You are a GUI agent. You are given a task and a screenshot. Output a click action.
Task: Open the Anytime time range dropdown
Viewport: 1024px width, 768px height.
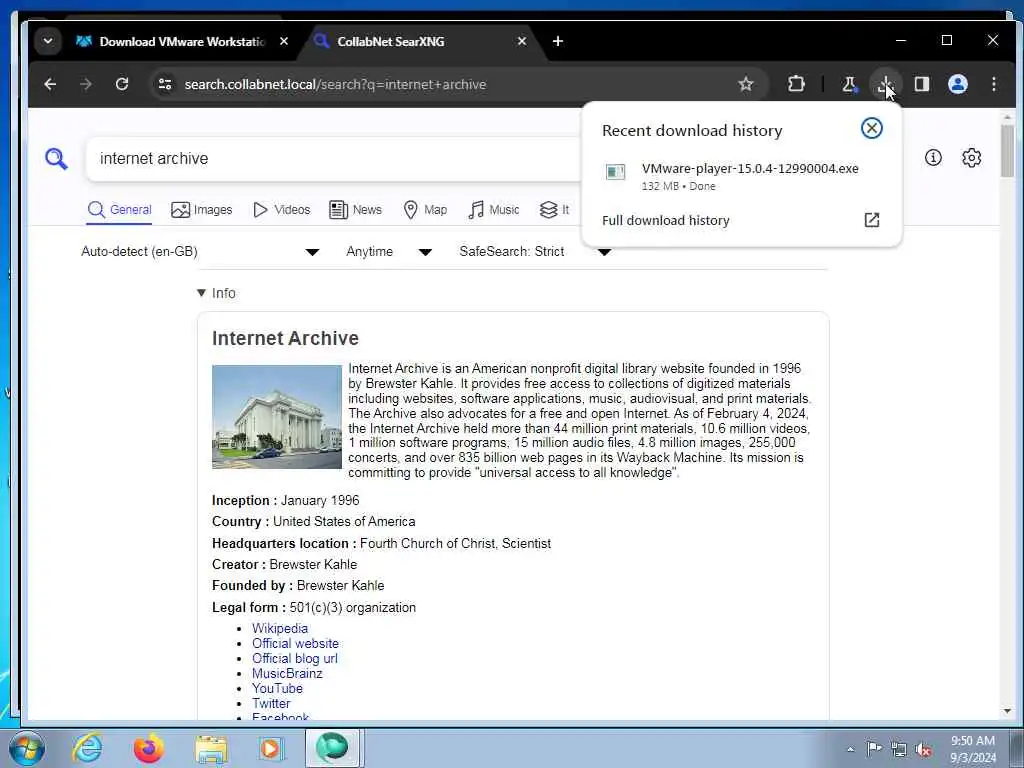[x=389, y=251]
